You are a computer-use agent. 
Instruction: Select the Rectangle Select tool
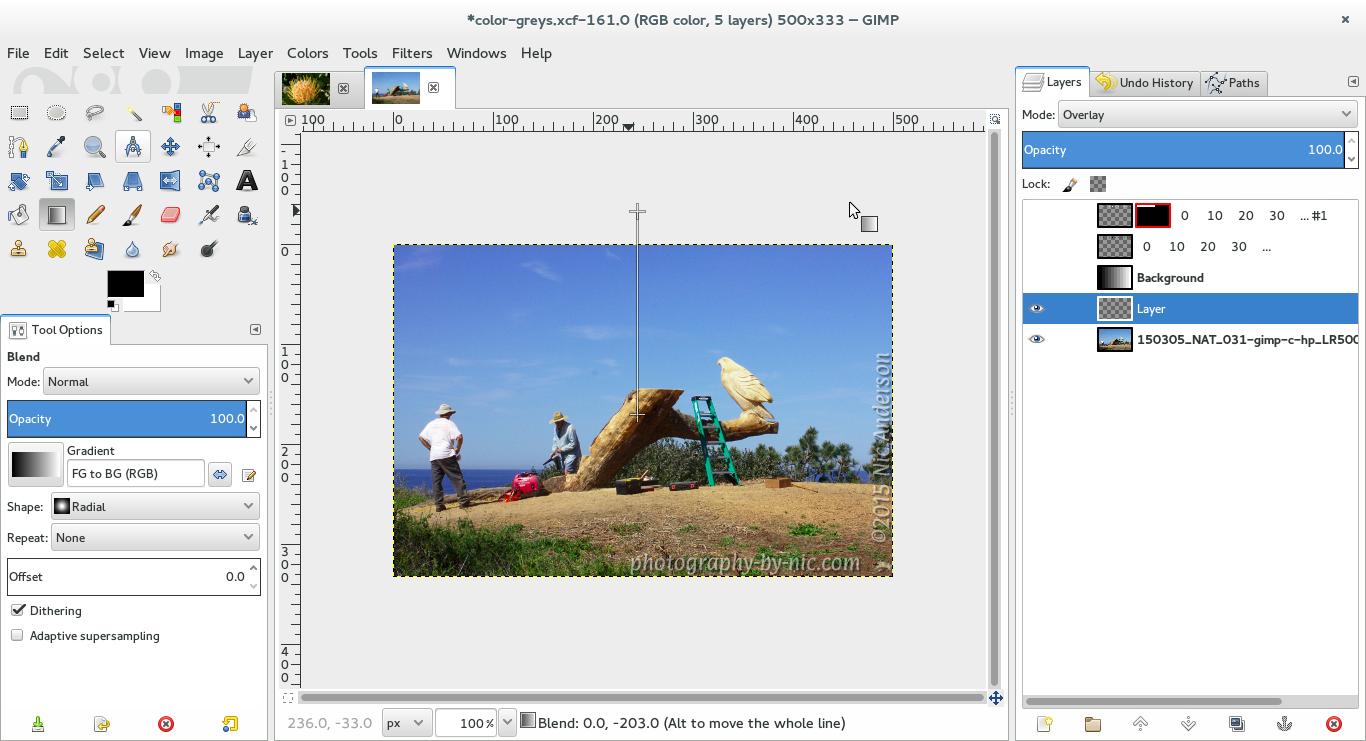[19, 113]
